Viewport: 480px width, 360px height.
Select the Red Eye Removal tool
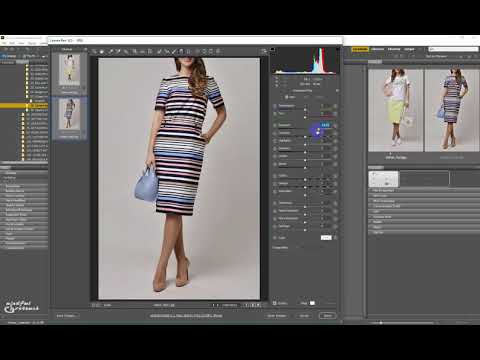click(167, 52)
